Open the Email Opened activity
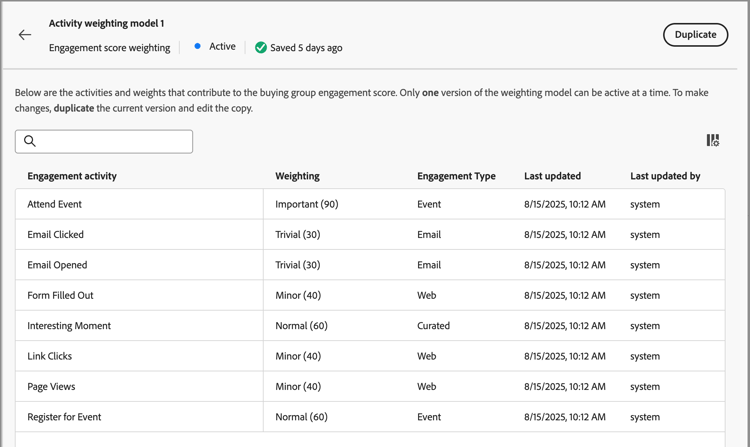 tap(57, 265)
